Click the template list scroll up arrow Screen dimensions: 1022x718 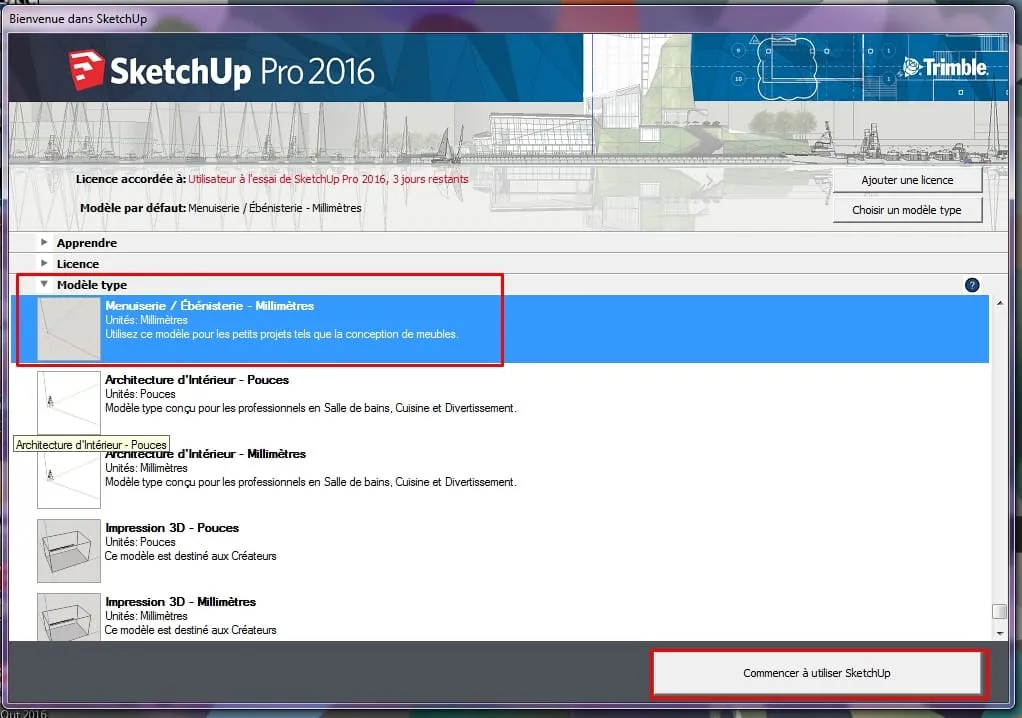[1000, 304]
